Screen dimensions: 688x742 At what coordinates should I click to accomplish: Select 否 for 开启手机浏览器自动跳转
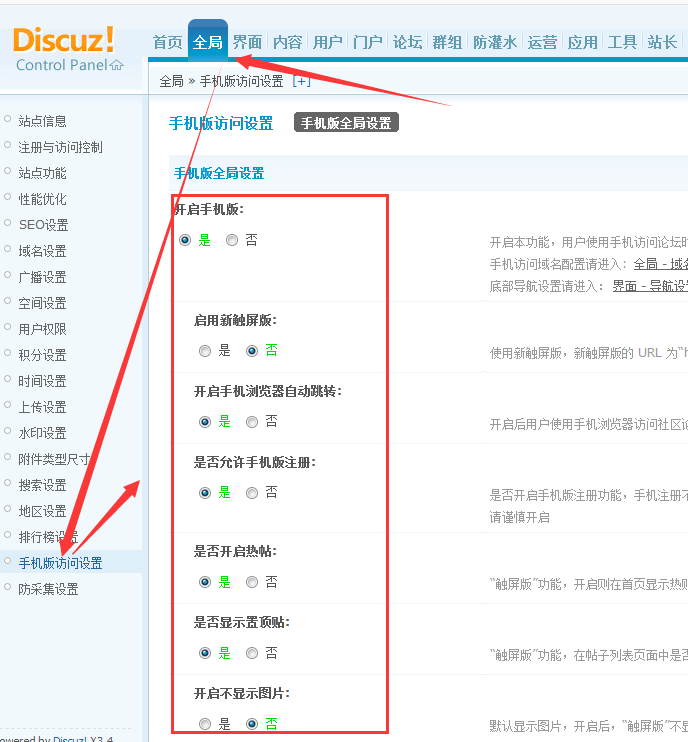click(x=252, y=422)
